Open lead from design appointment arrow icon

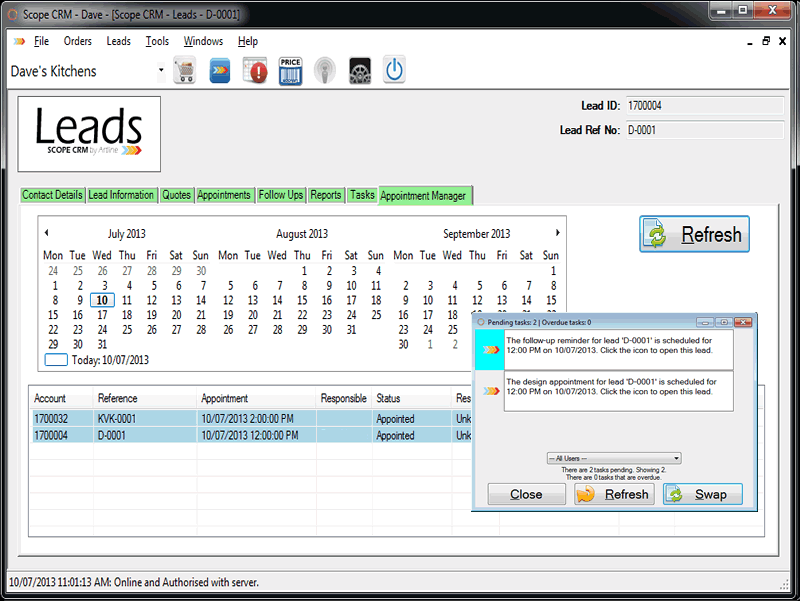(x=490, y=391)
